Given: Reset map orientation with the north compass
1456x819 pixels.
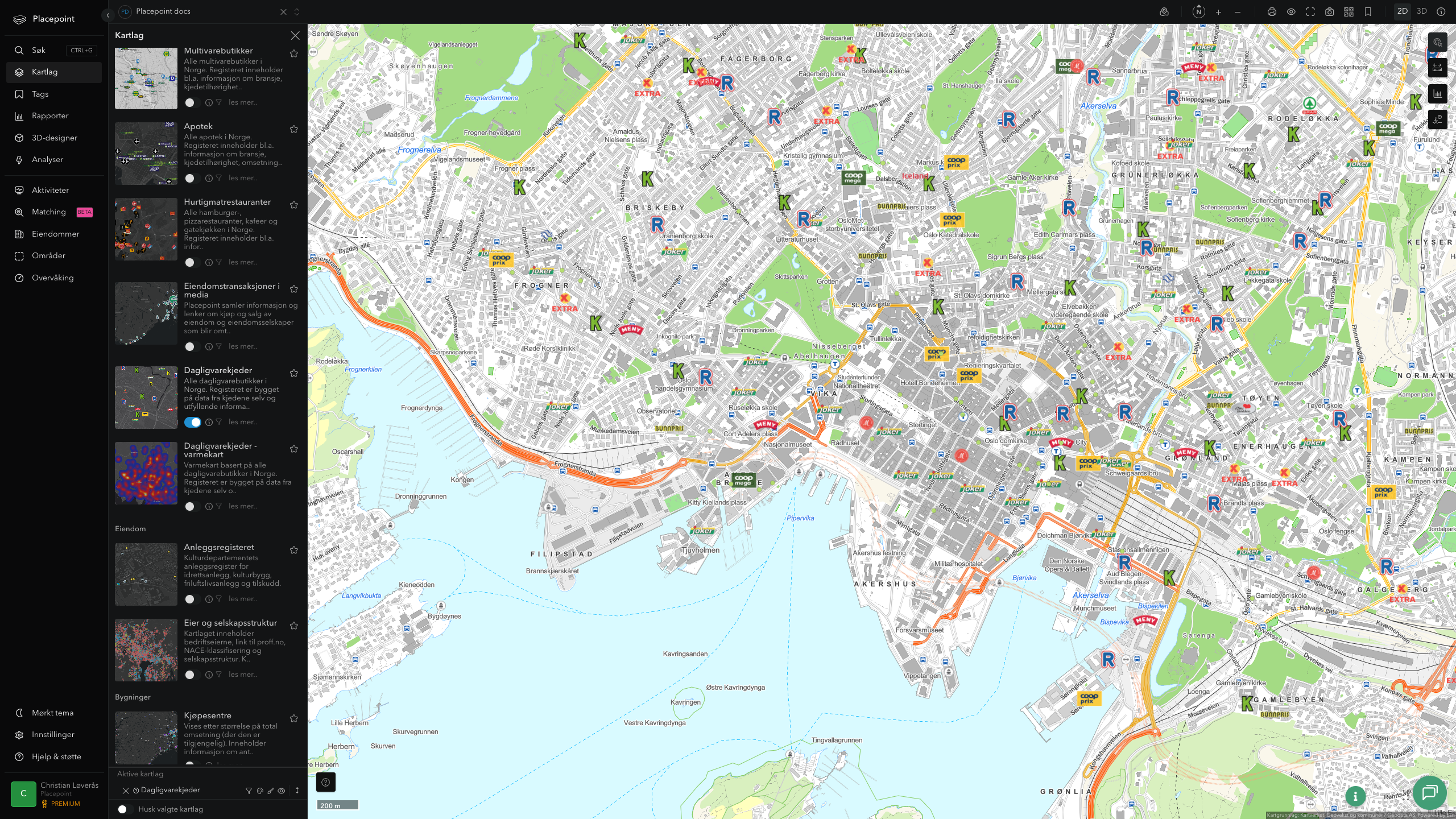Looking at the screenshot, I should pos(1198,12).
